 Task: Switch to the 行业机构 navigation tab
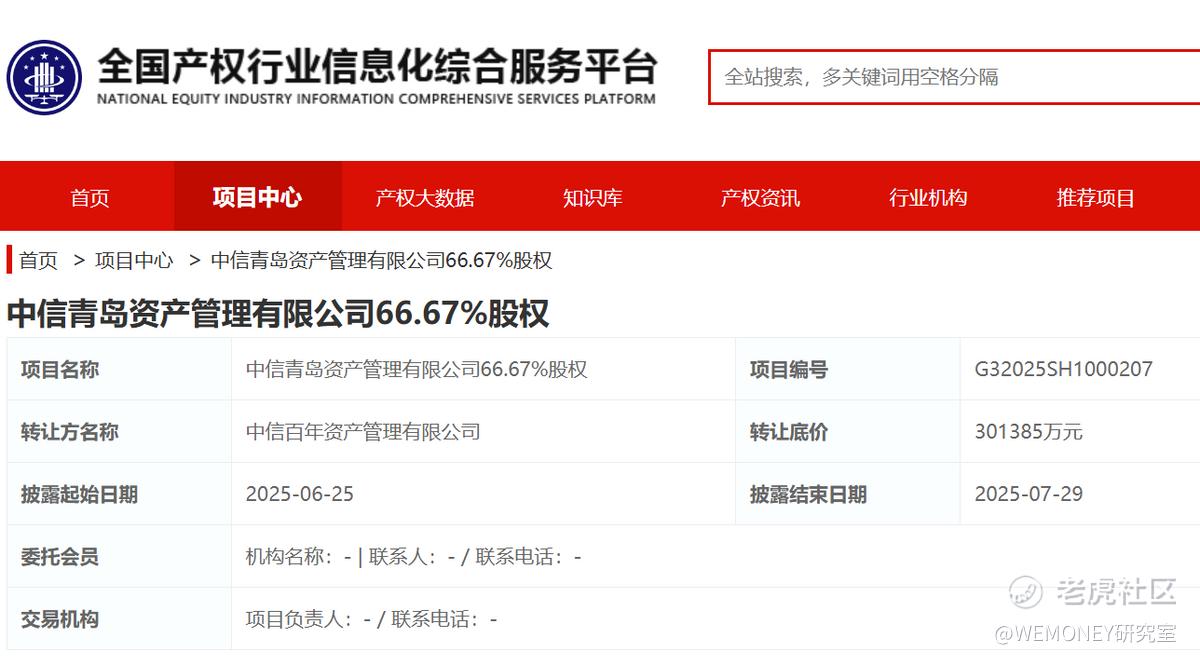pyautogui.click(x=928, y=197)
